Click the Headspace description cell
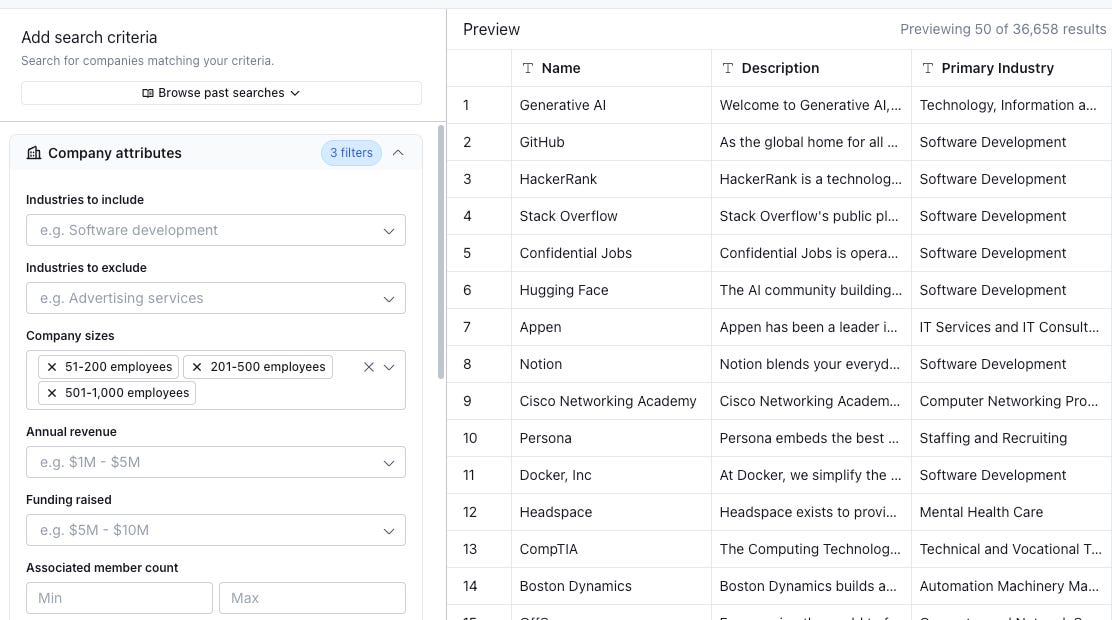Image resolution: width=1112 pixels, height=620 pixels. (x=811, y=512)
